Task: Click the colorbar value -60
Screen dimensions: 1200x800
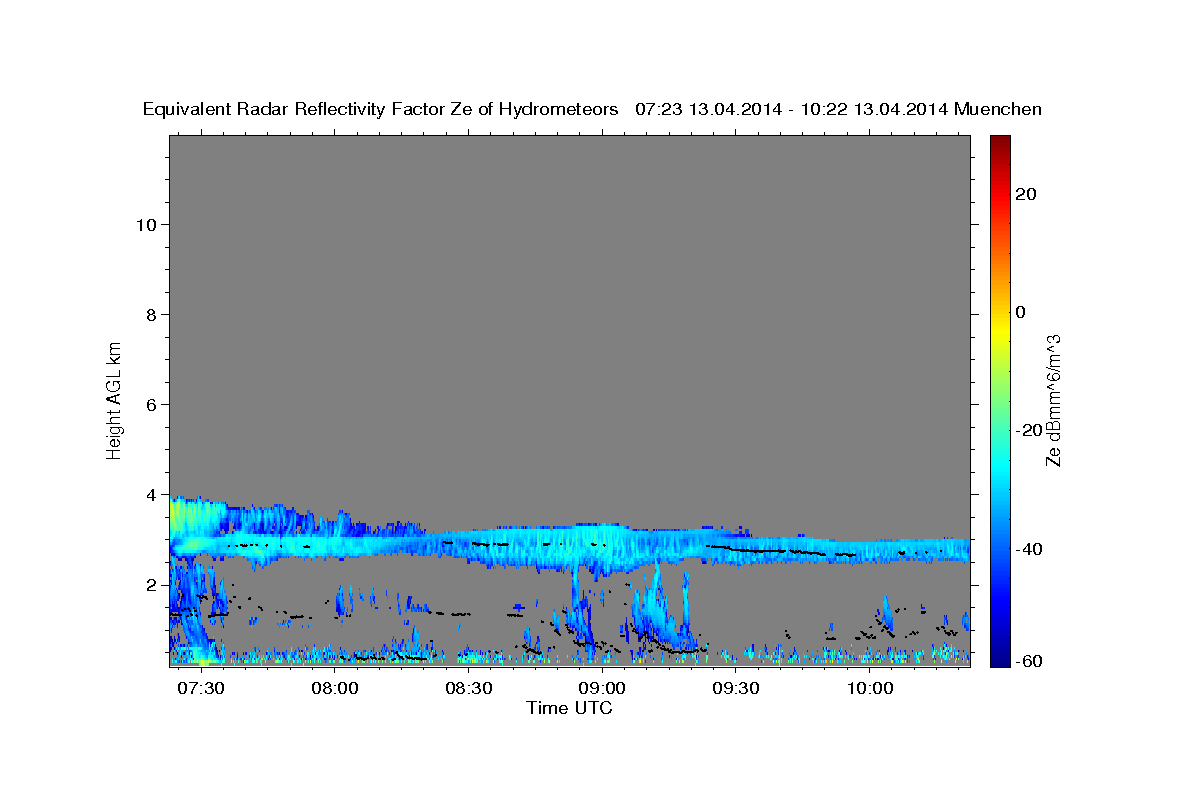Action: point(1028,659)
